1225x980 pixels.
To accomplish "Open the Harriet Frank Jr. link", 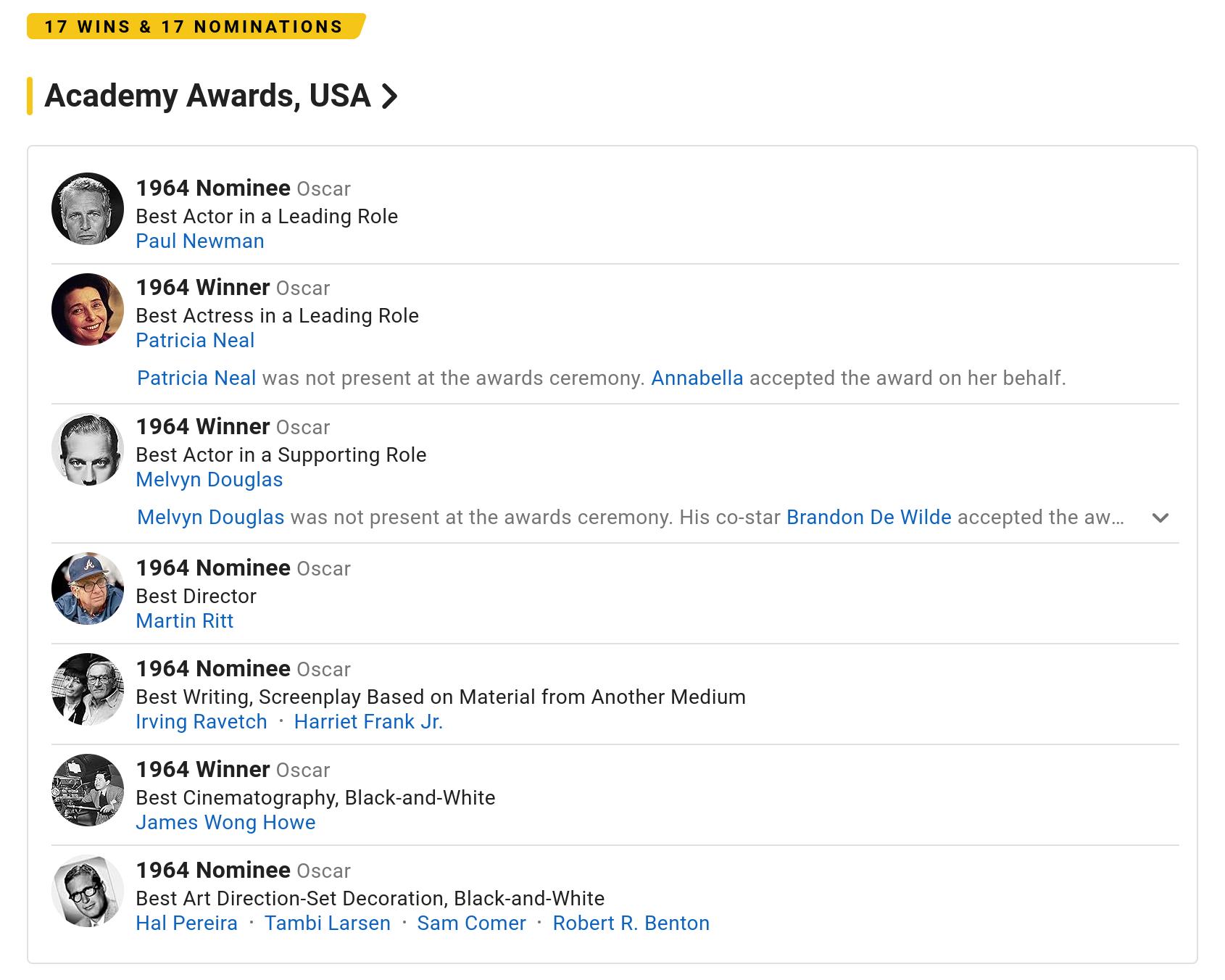I will pos(368,722).
